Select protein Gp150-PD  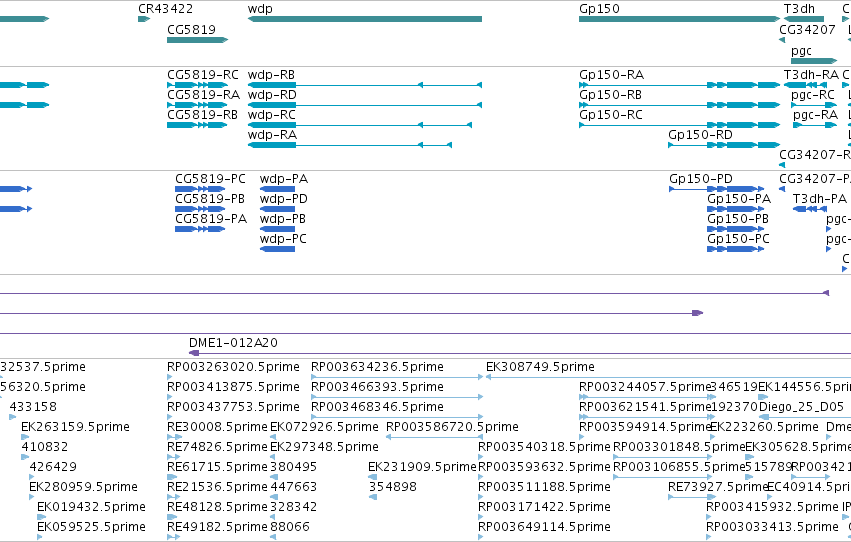[716, 189]
